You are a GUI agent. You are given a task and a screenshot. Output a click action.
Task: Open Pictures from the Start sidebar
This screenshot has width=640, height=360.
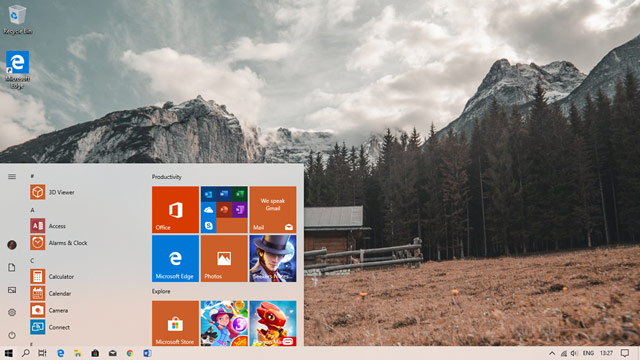pyautogui.click(x=12, y=290)
